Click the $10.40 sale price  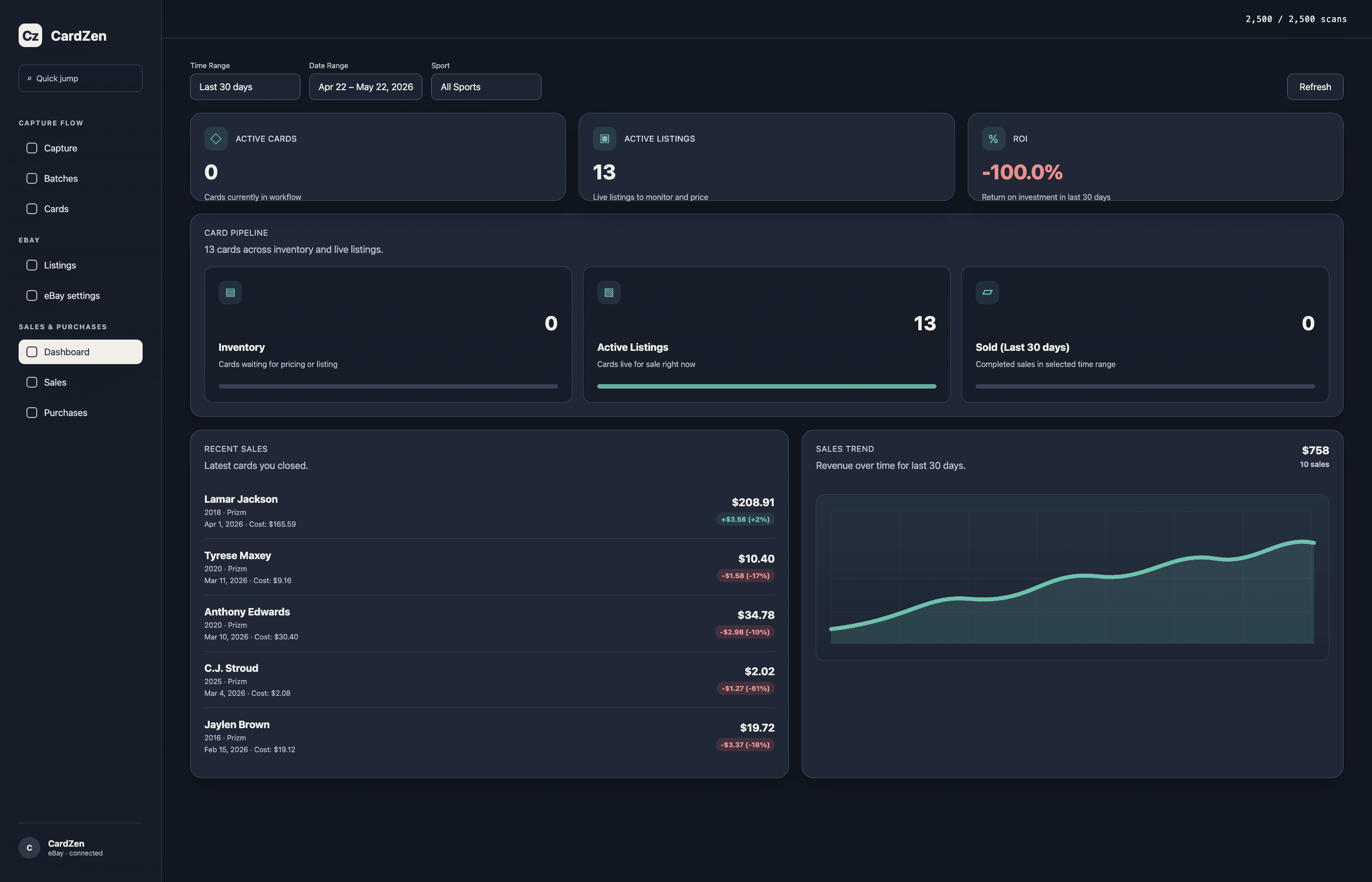756,559
